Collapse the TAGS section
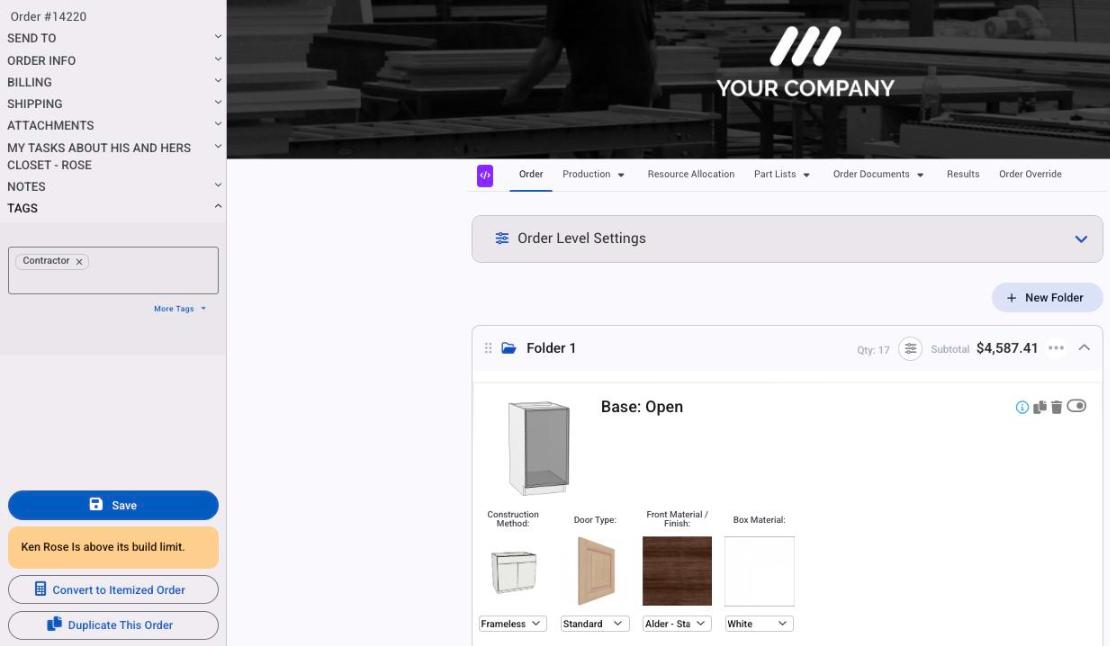This screenshot has width=1110, height=646. (218, 207)
